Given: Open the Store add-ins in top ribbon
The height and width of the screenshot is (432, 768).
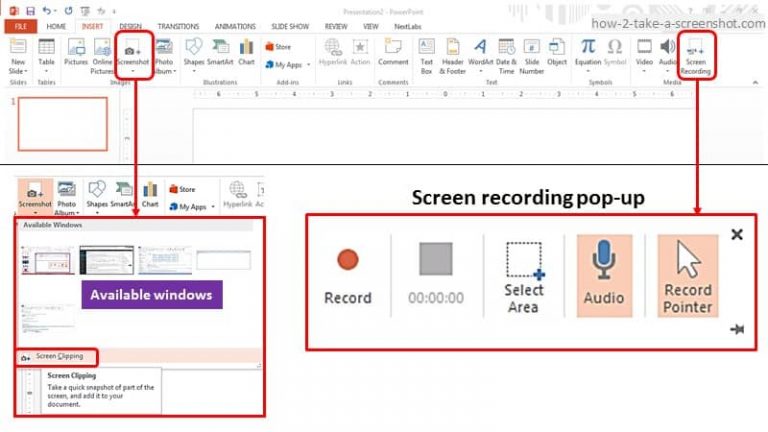Looking at the screenshot, I should pos(278,47).
